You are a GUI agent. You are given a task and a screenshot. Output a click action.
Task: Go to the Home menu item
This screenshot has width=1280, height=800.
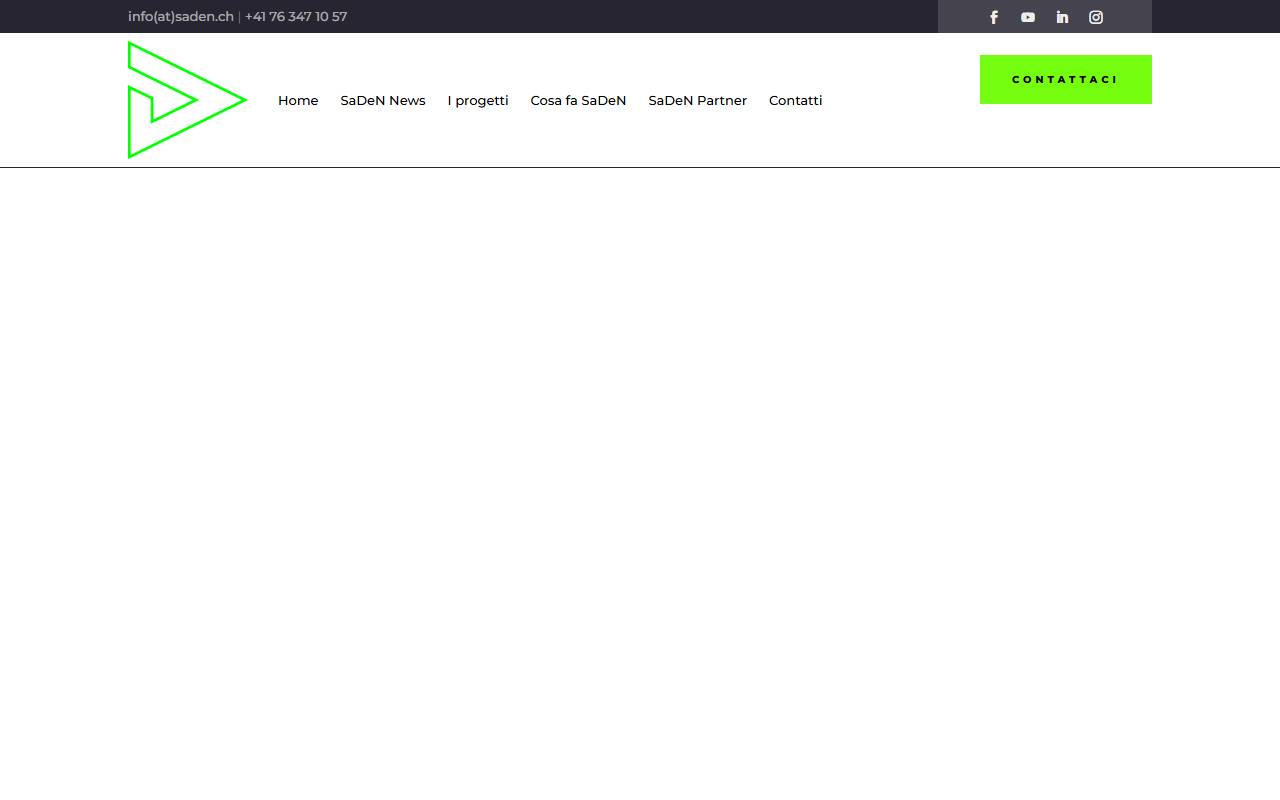pos(298,100)
